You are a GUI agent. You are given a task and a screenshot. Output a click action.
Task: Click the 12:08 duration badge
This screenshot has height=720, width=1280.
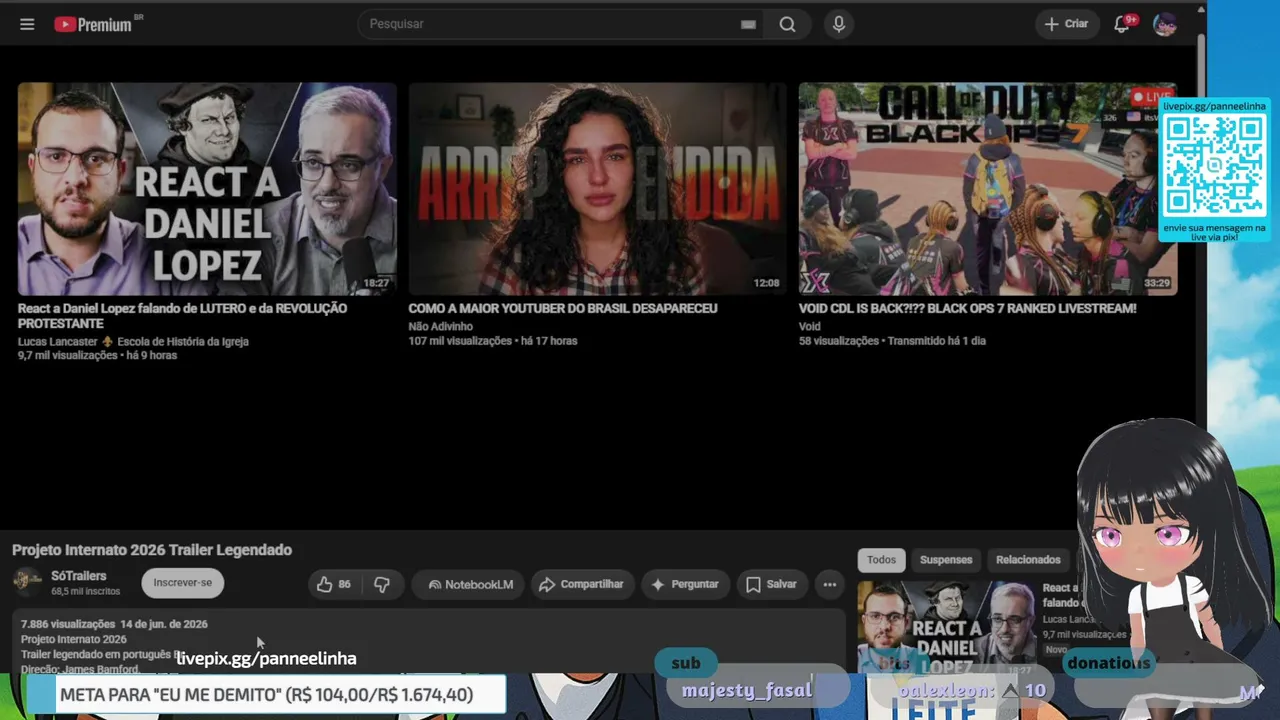766,283
